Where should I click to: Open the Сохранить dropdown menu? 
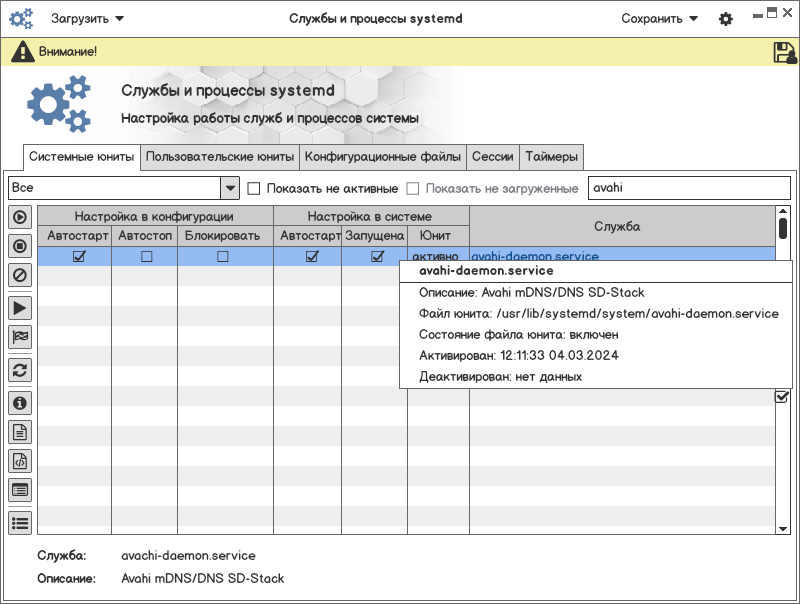[x=659, y=18]
